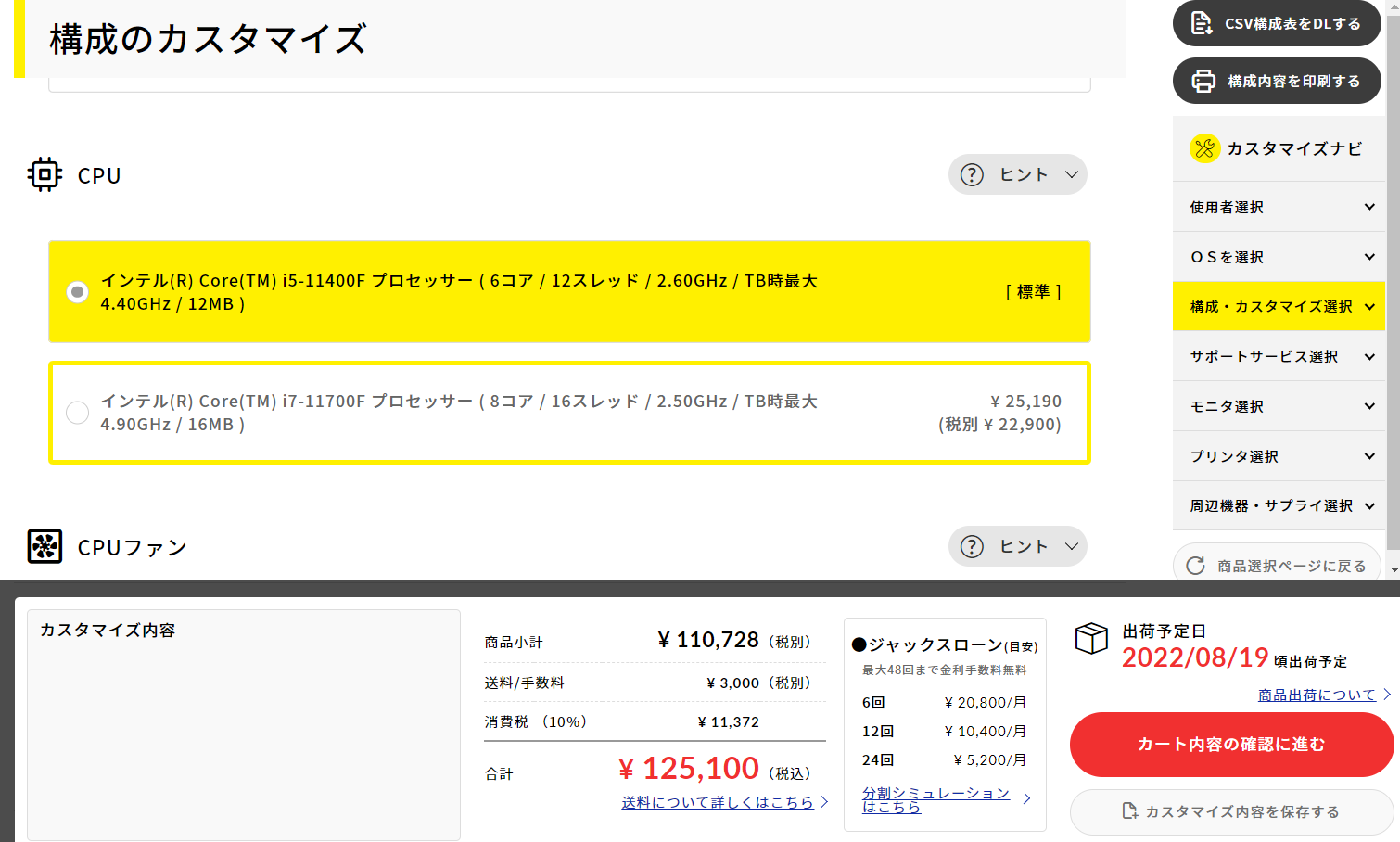Image resolution: width=1400 pixels, height=842 pixels.
Task: Save with カスタマイズ内容を保存する button
Action: point(1231,811)
